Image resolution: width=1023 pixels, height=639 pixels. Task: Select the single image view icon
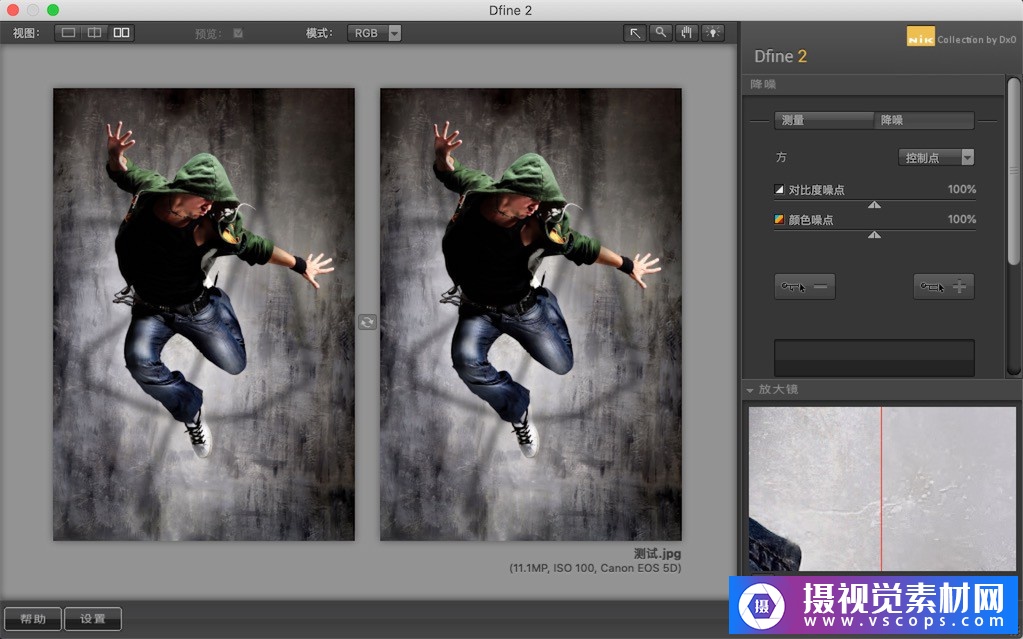tap(68, 33)
